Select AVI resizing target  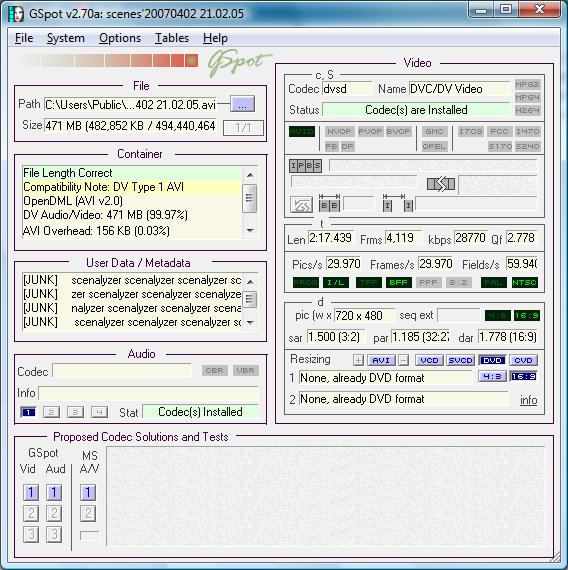pos(381,360)
